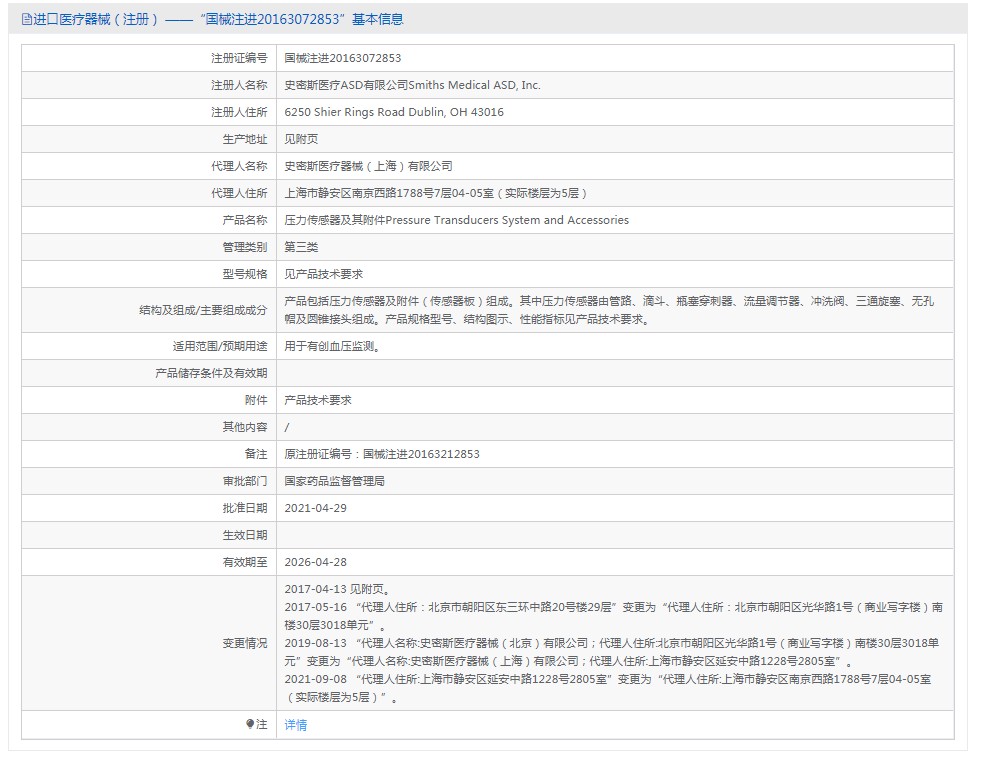The width and height of the screenshot is (995, 766).
Task: Click the 生效日期 label cell
Action: click(x=149, y=535)
